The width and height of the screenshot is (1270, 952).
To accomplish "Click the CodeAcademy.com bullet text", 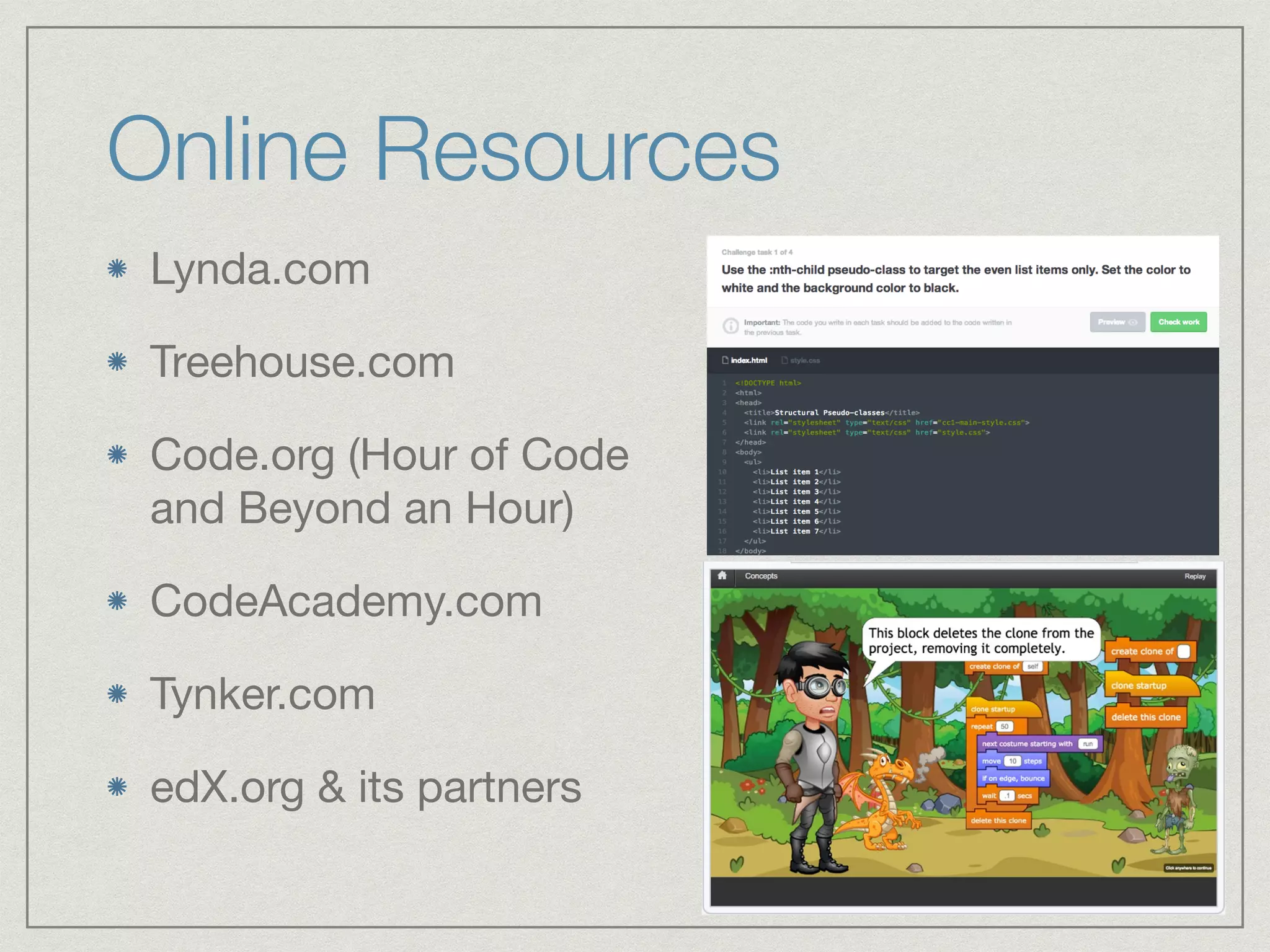I will click(346, 602).
